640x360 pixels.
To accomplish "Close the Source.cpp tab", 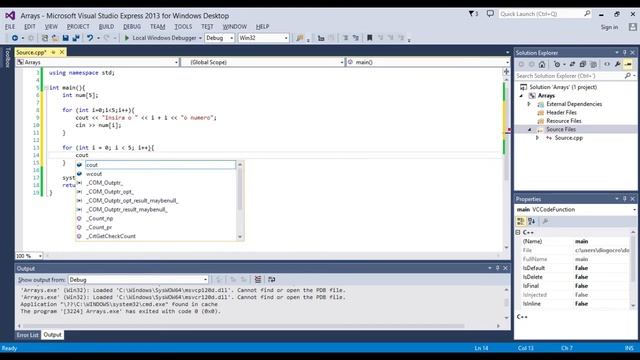I will (x=62, y=52).
